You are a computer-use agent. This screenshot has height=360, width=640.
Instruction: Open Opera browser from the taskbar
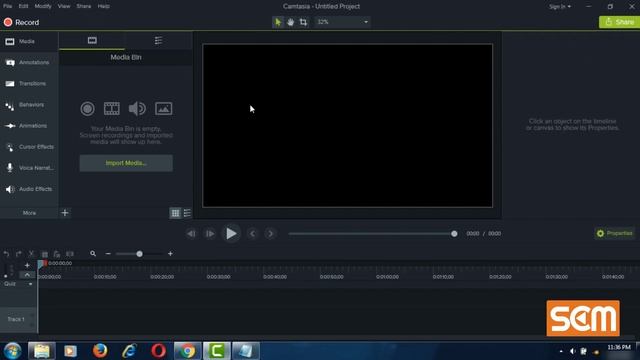tap(158, 351)
